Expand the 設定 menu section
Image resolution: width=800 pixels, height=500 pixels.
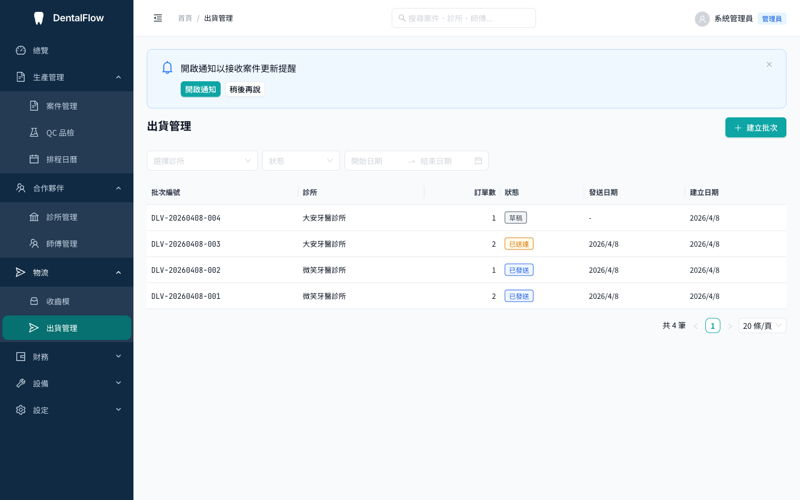(x=118, y=409)
